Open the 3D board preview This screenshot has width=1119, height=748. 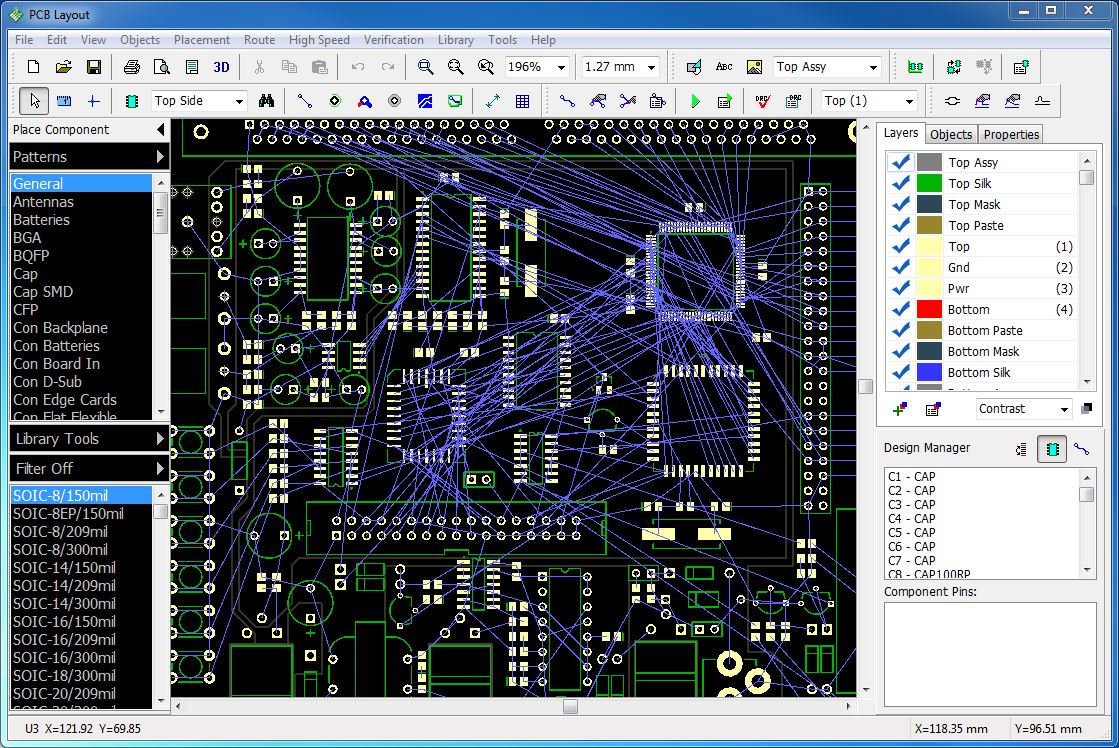point(221,67)
